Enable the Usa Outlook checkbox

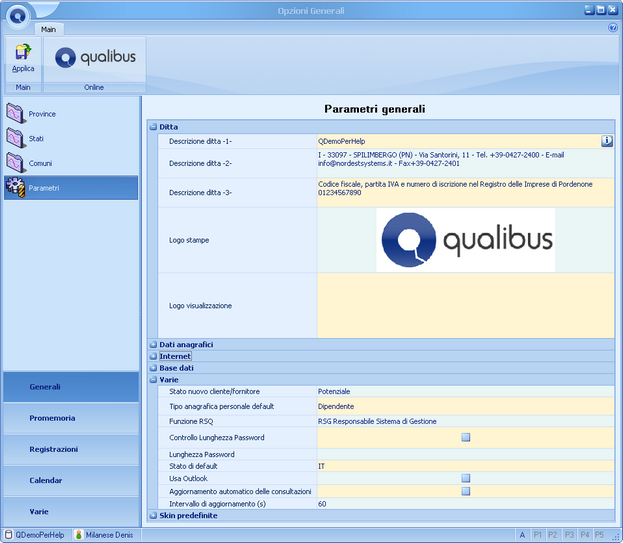(466, 478)
